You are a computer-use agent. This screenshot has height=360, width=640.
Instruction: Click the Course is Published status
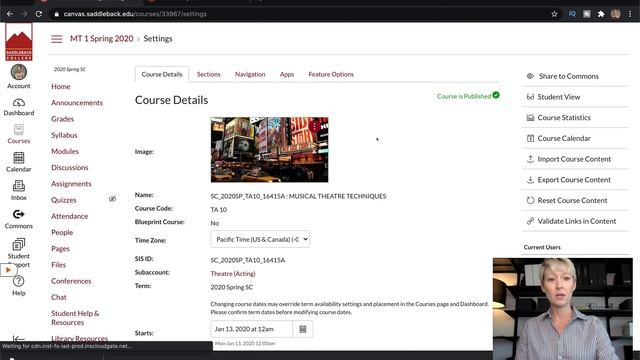pos(468,96)
